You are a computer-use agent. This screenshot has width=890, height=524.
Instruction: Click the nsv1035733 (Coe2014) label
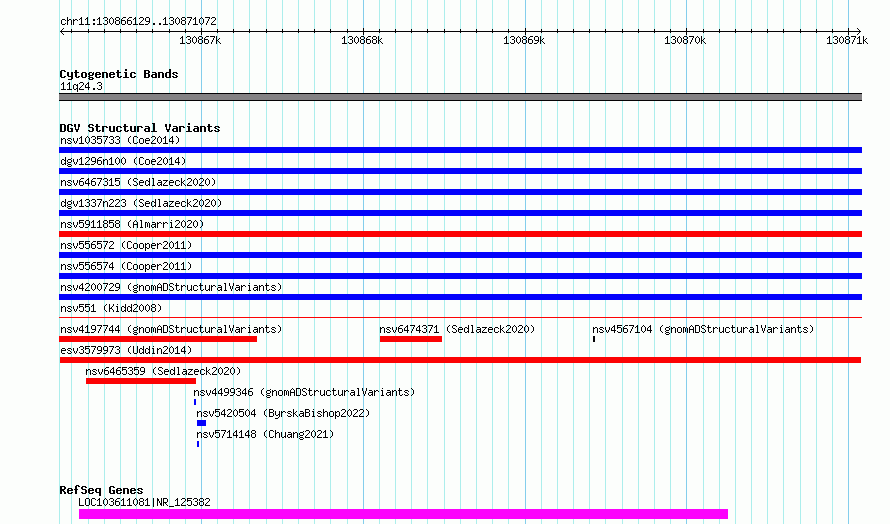120,140
